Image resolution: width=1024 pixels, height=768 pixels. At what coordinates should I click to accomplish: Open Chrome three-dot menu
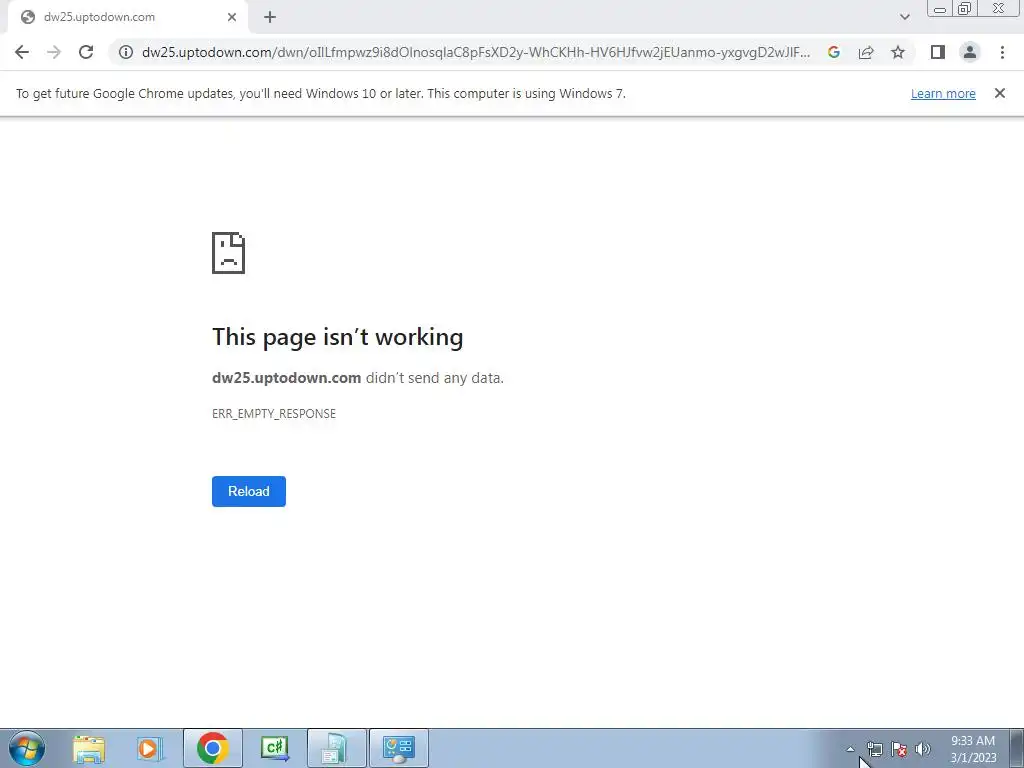pos(1002,52)
